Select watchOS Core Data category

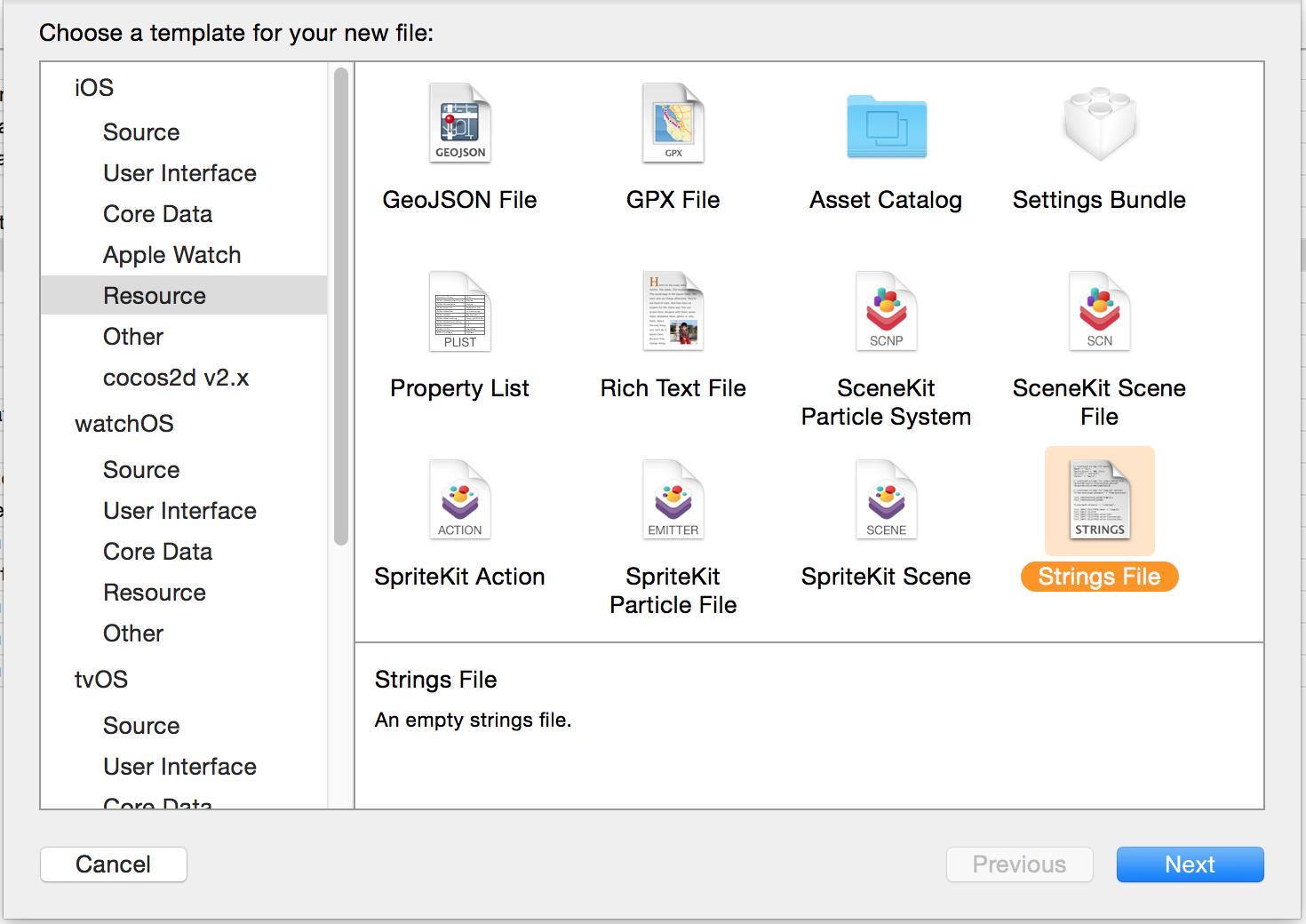click(157, 552)
